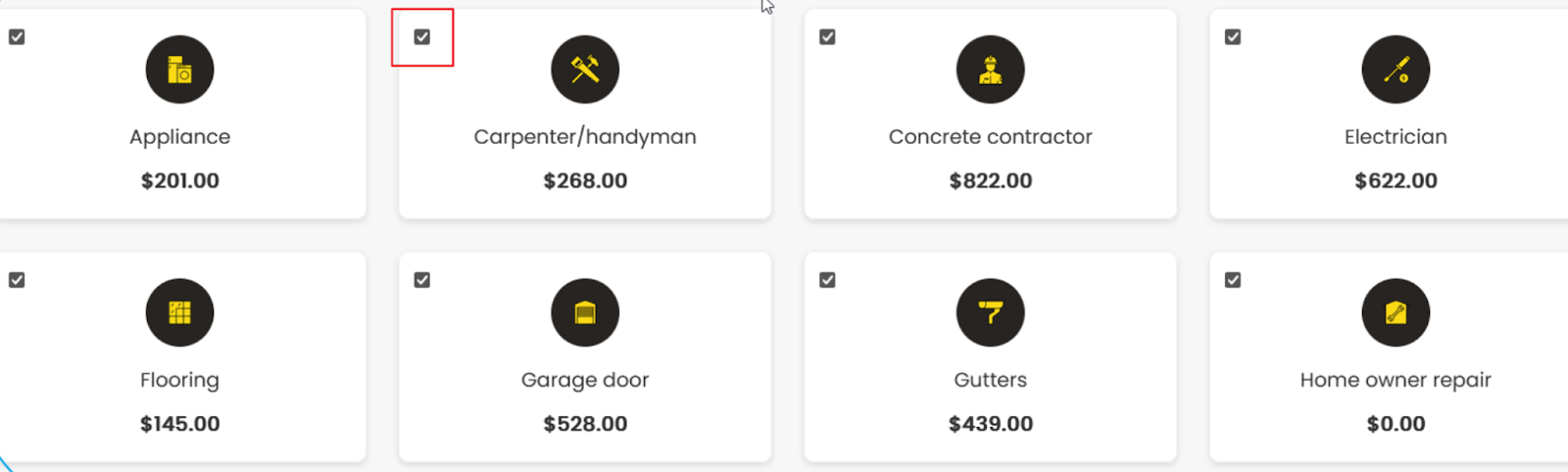The width and height of the screenshot is (1568, 472).
Task: Uncheck the Appliance checkbox
Action: (x=17, y=37)
